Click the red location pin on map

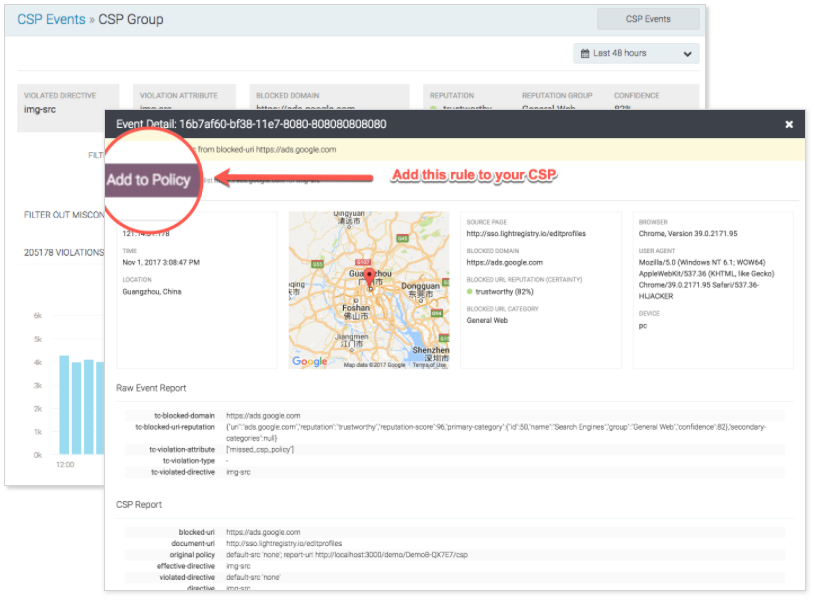369,277
